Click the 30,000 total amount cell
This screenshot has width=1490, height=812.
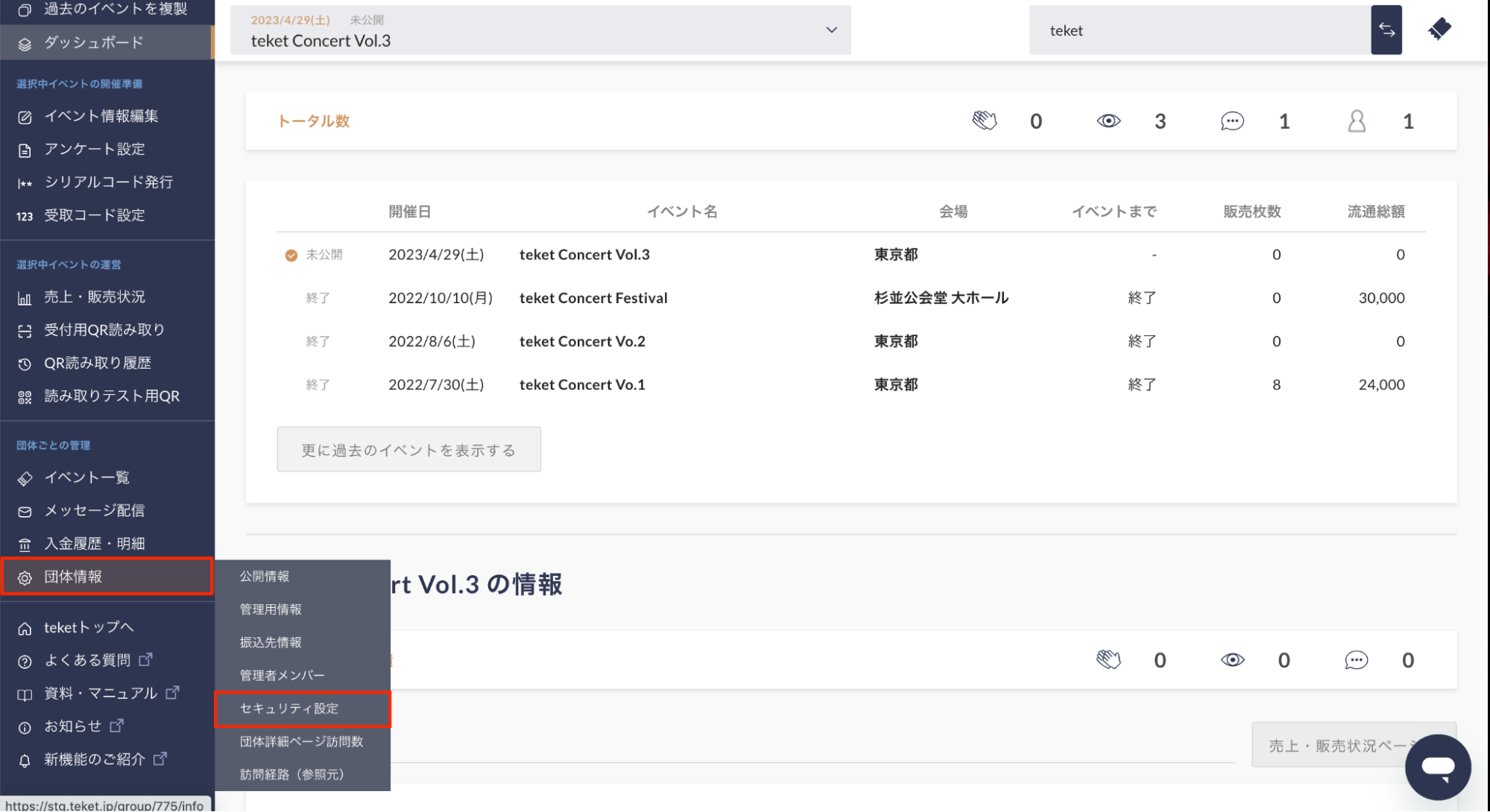pos(1381,298)
